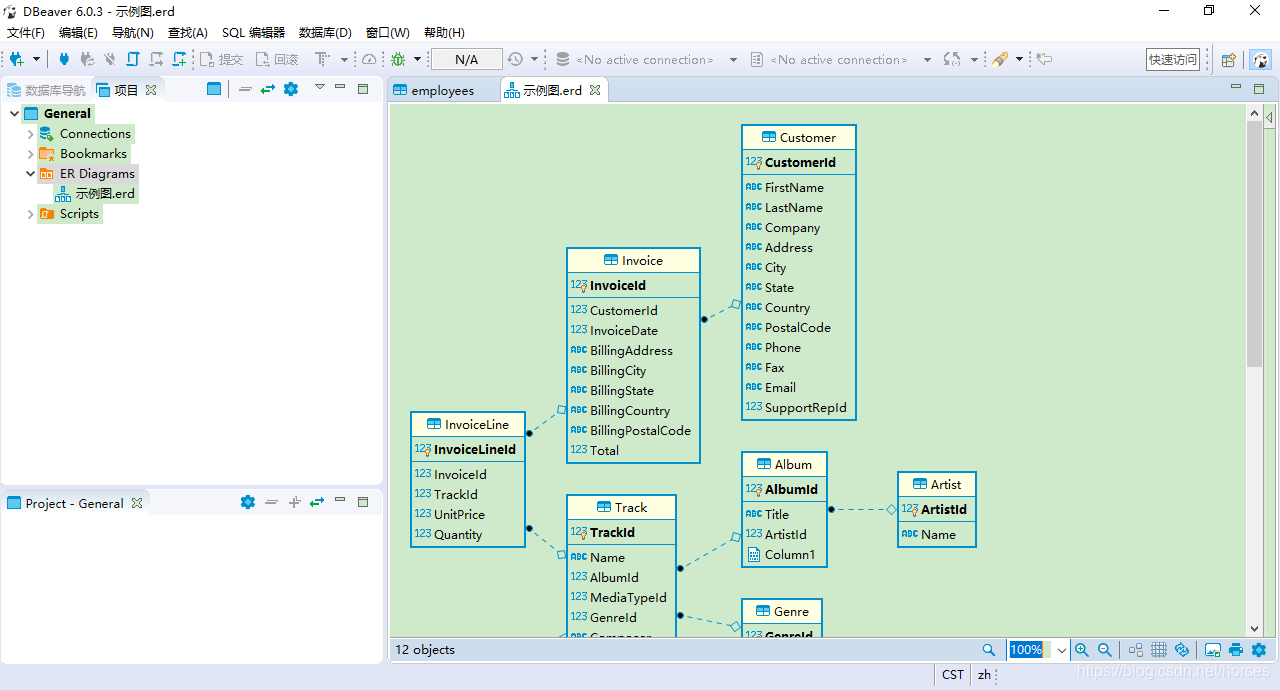Open the zoom percentage dropdown
Image resolution: width=1280 pixels, height=690 pixels.
(1061, 650)
